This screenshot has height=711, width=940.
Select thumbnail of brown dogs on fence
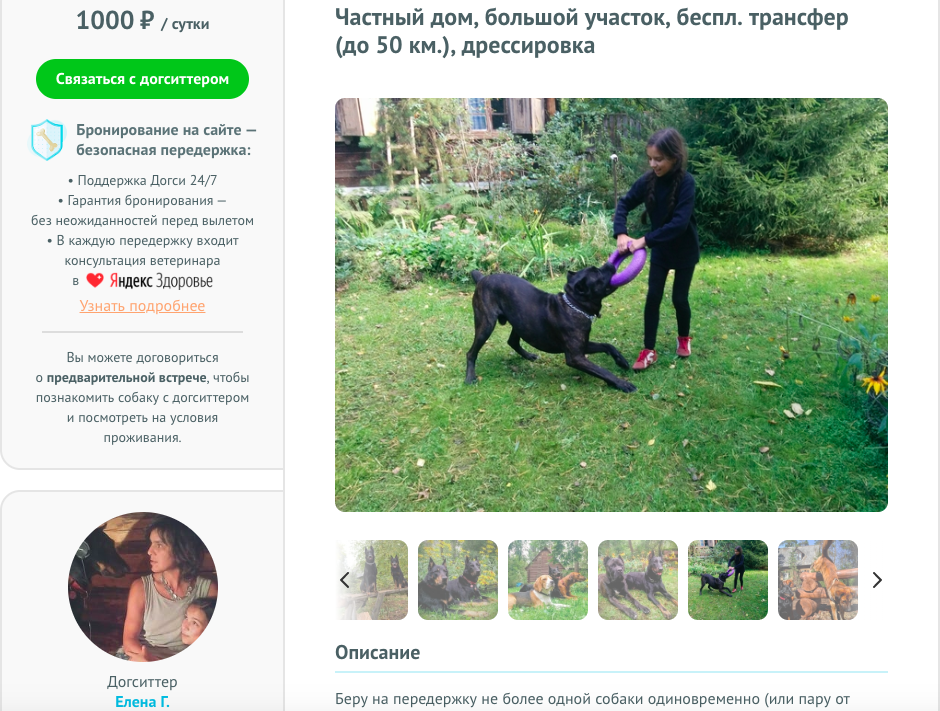pos(818,580)
